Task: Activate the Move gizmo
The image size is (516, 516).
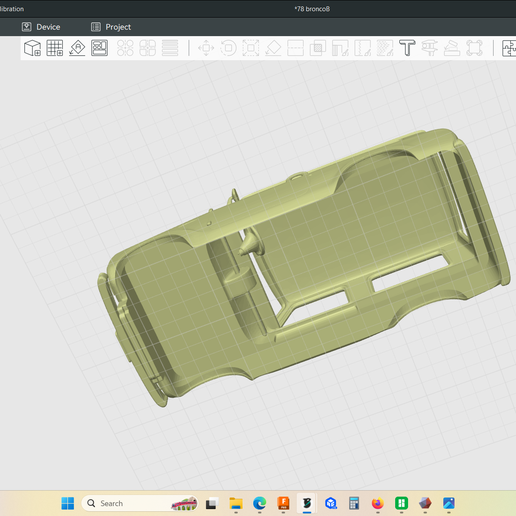Action: point(206,48)
